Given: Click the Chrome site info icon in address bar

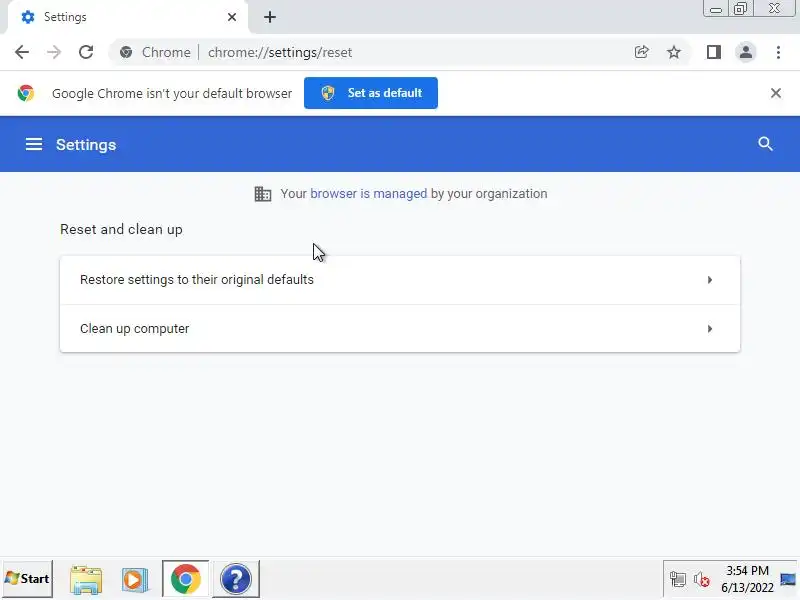Looking at the screenshot, I should (x=126, y=52).
